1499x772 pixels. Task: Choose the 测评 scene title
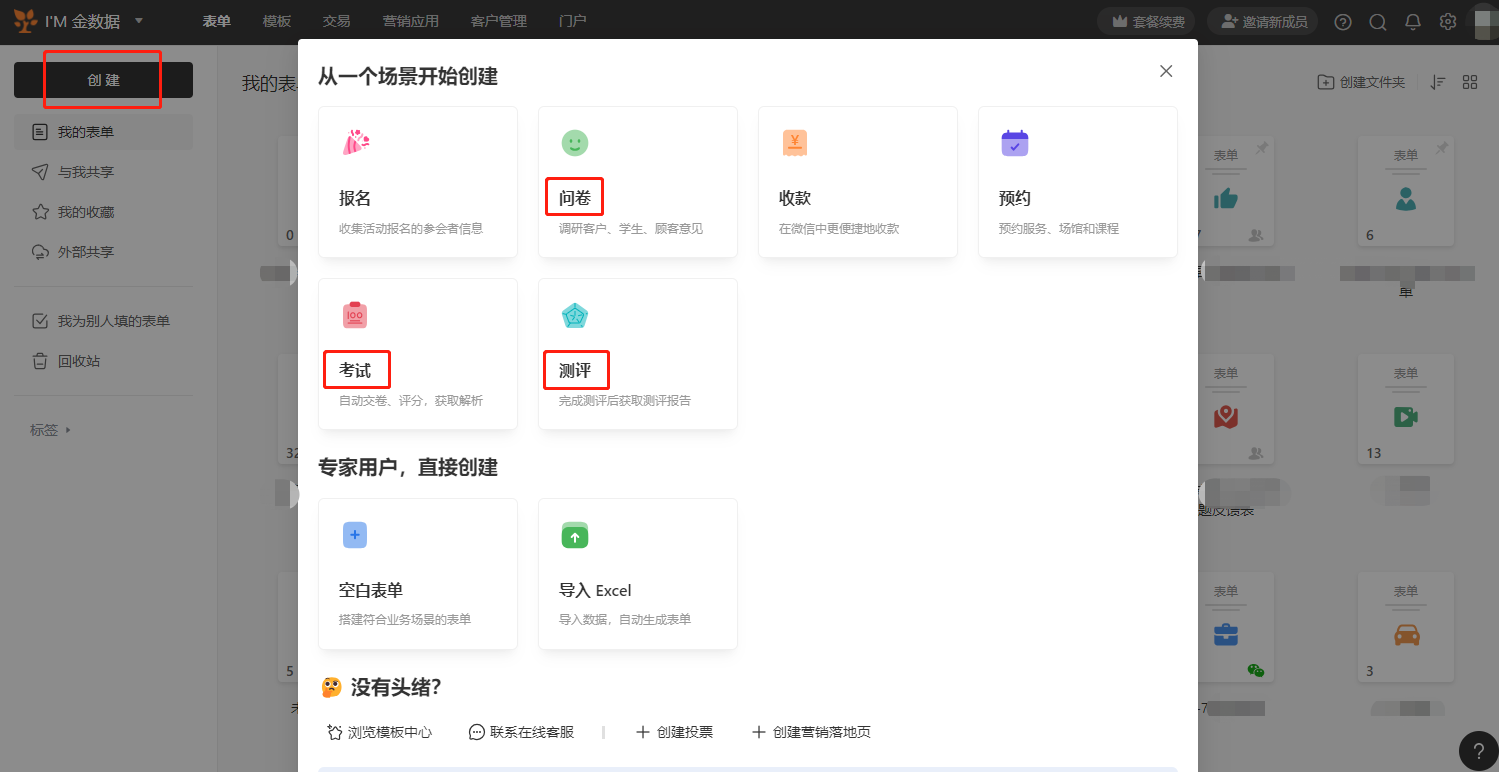coord(575,370)
